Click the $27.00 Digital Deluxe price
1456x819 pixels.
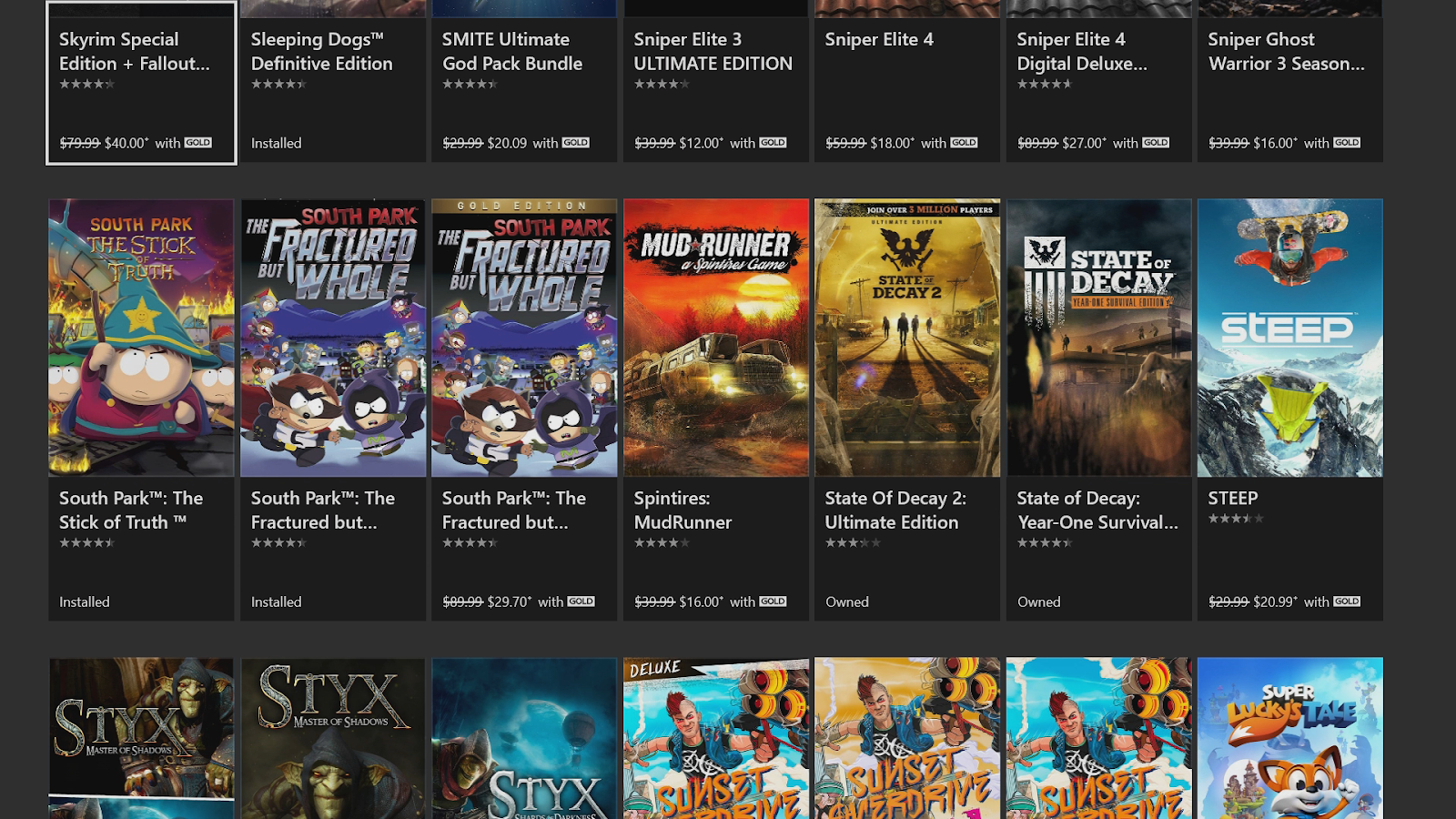(x=1085, y=143)
